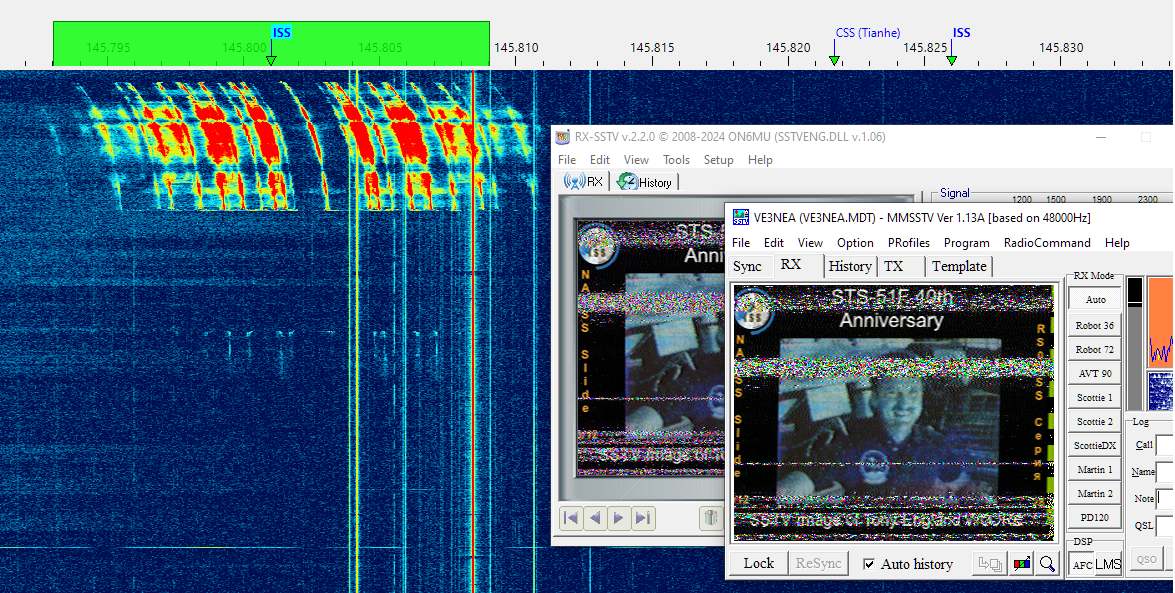
Task: Click the magnifier image viewer icon in MMSSTV
Action: pyautogui.click(x=1047, y=563)
